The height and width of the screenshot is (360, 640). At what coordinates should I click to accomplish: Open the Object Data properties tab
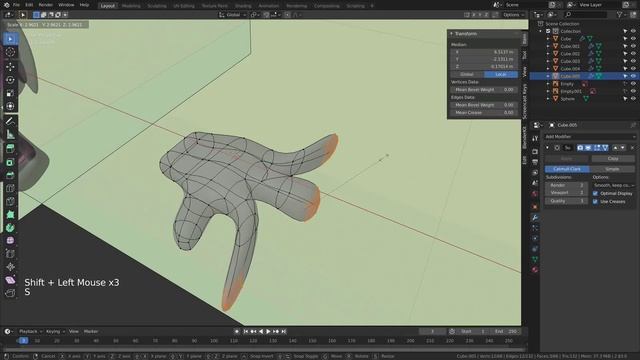click(535, 259)
